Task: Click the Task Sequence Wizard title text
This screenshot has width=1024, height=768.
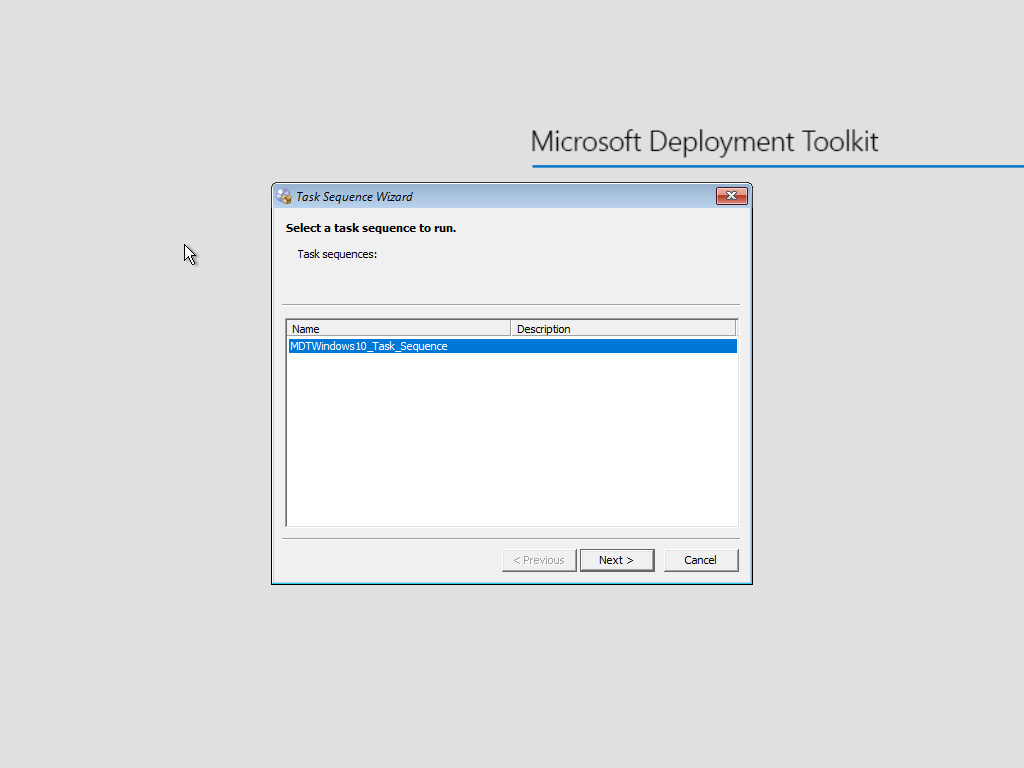Action: click(354, 197)
